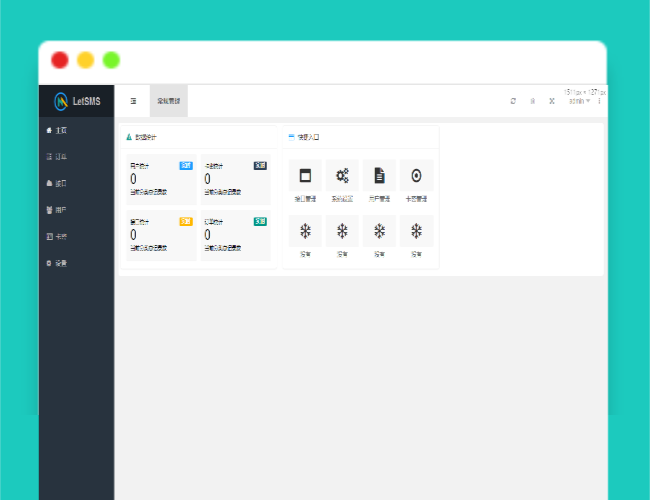Enter fullscreen using the expand-arrows icon
650x500 pixels.
(551, 101)
